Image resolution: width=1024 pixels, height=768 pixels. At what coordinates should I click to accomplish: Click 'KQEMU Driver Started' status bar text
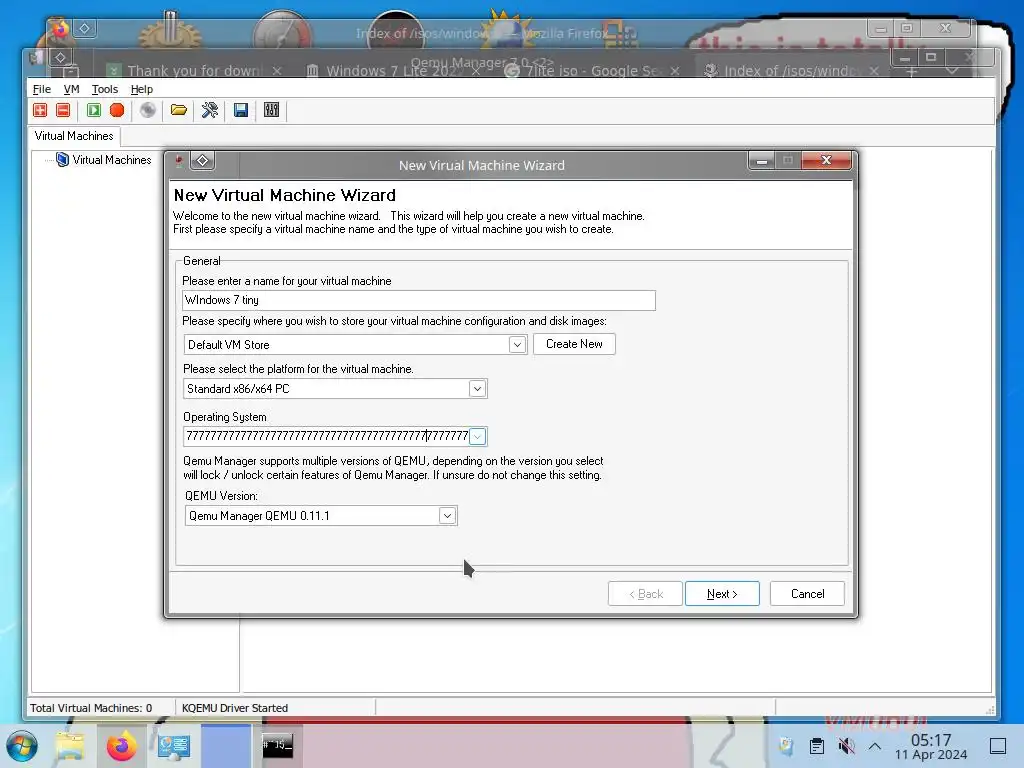pos(234,708)
